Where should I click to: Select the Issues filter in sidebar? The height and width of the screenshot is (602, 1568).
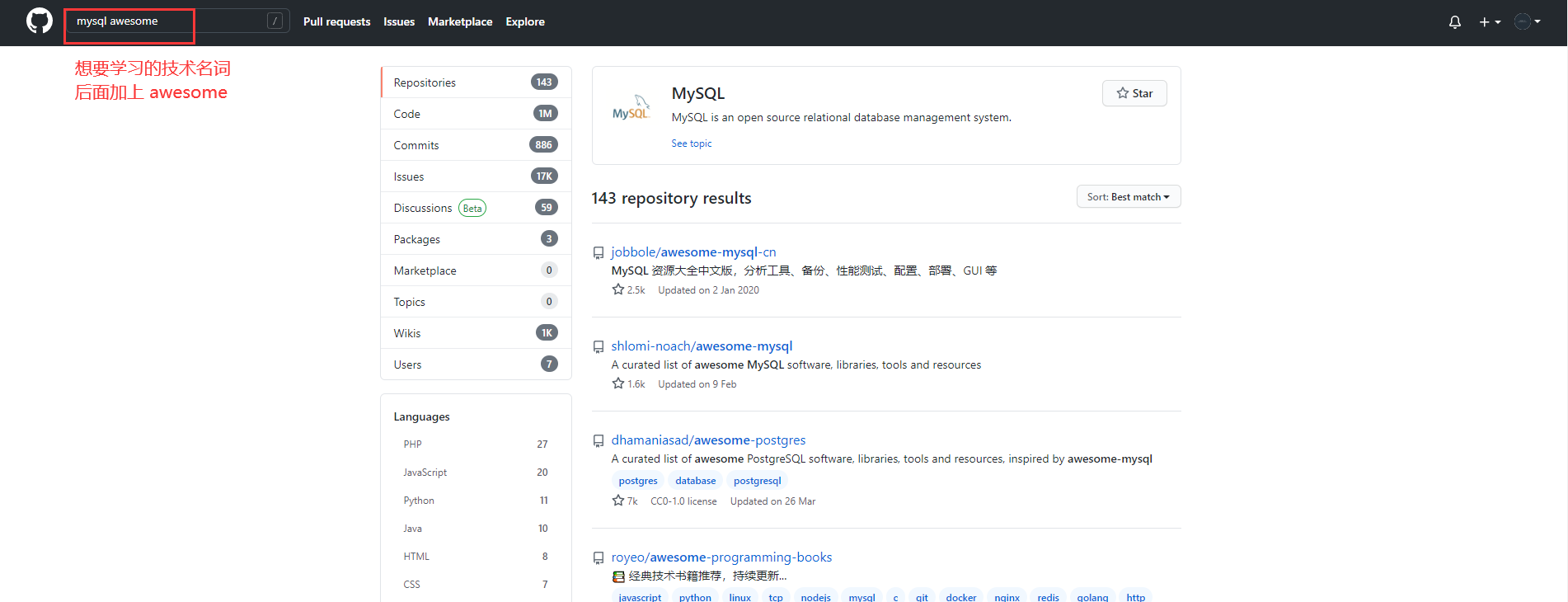coord(476,176)
